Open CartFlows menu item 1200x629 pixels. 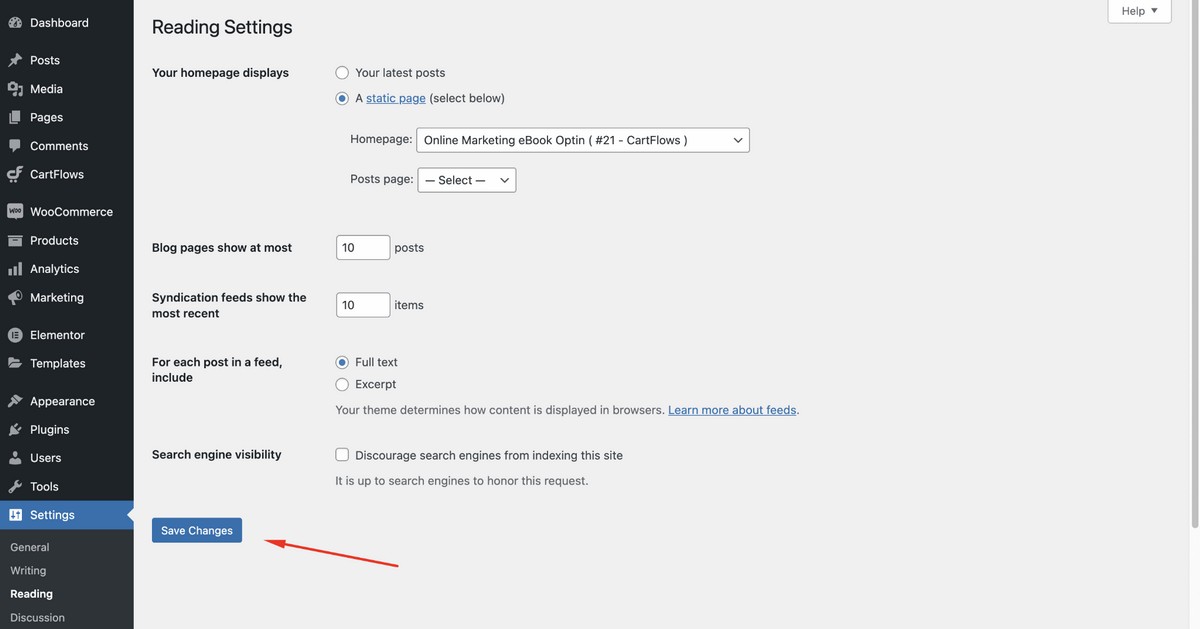click(x=67, y=174)
